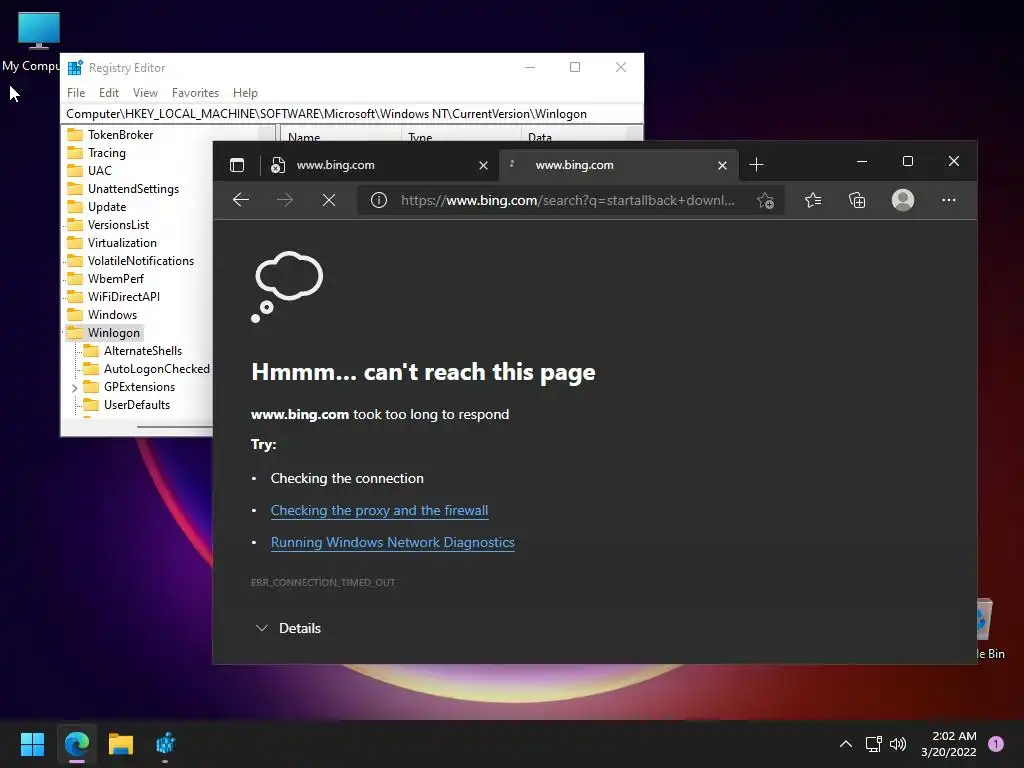Viewport: 1024px width, 768px height.
Task: Add this page to favorites star icon
Action: coord(765,200)
